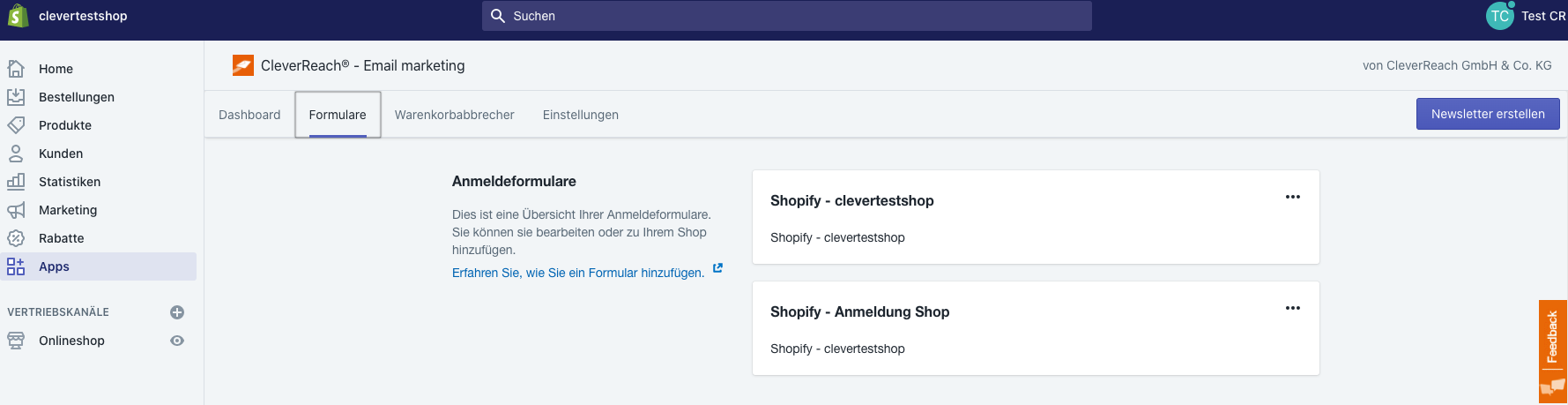Open Produkte via its tag icon

point(16,125)
